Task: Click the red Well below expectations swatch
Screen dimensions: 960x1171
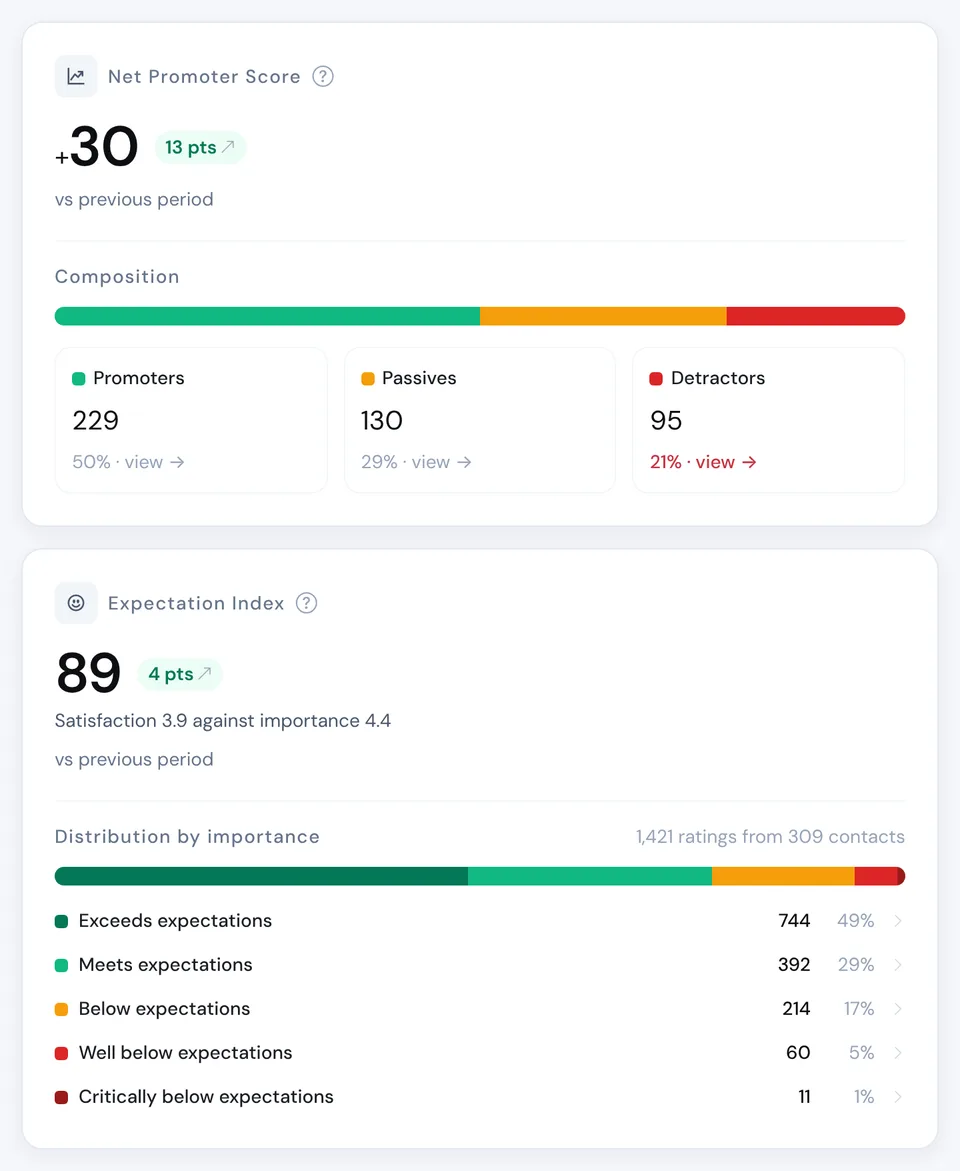Action: click(x=61, y=1054)
